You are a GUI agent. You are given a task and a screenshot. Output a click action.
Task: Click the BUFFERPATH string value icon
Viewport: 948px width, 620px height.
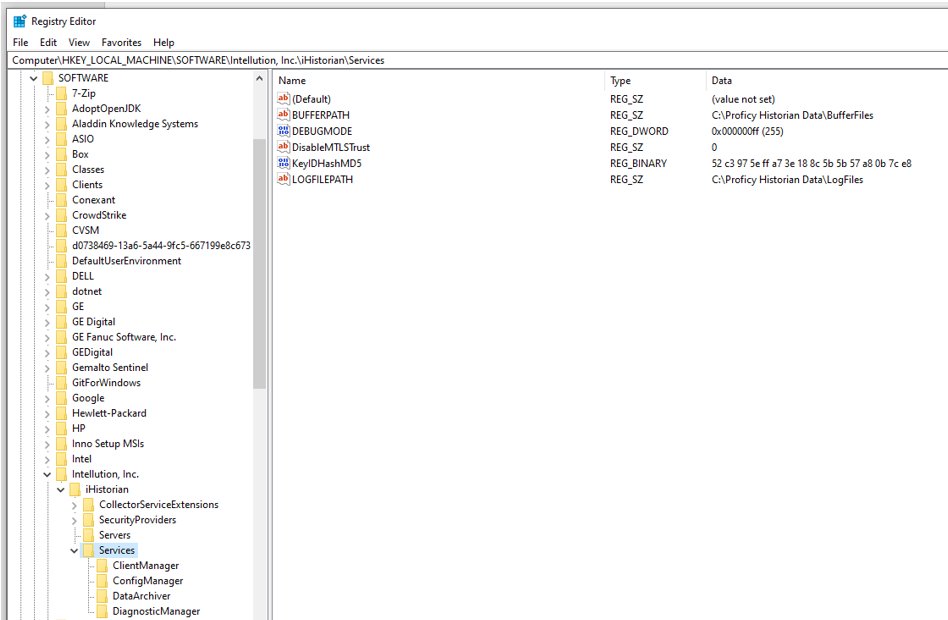tap(284, 114)
